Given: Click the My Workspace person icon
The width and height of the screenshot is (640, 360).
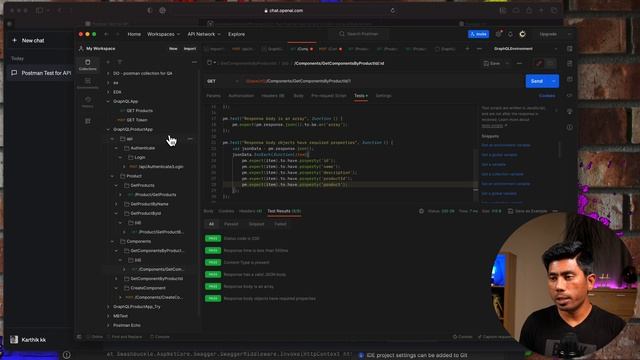Looking at the screenshot, I should (x=81, y=49).
